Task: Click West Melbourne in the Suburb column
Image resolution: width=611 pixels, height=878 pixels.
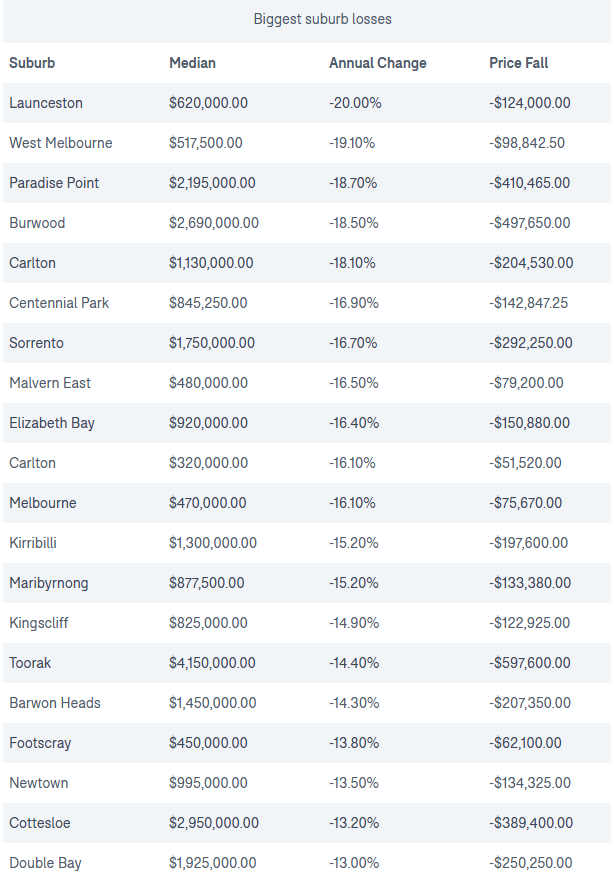Action: tap(61, 143)
